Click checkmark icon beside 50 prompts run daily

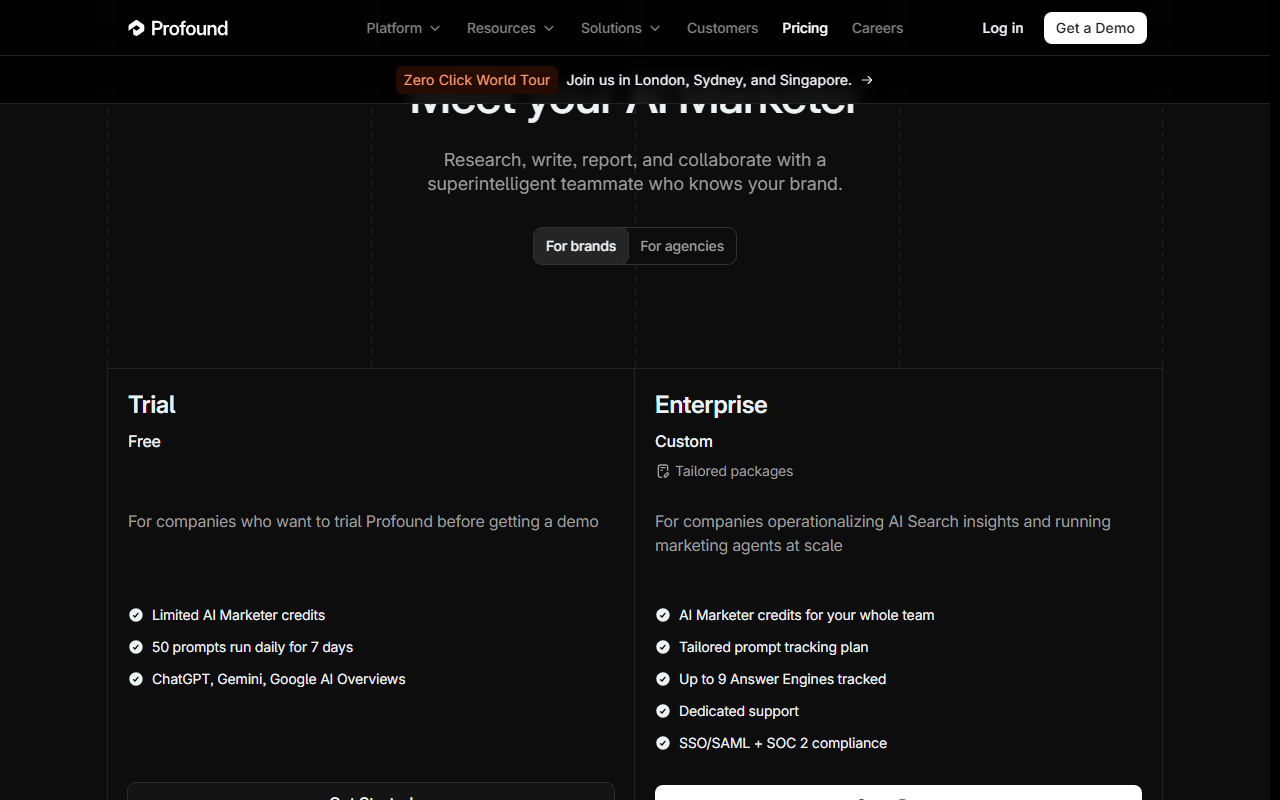(136, 647)
